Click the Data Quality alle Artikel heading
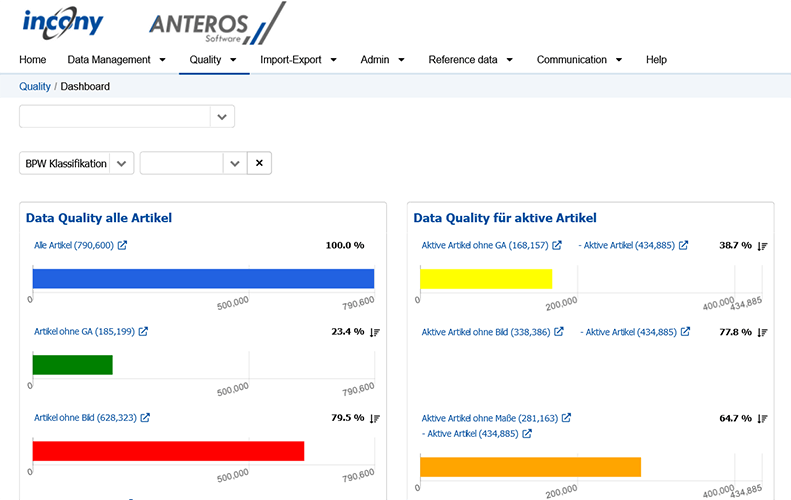Viewport: 791px width, 500px height. (99, 218)
